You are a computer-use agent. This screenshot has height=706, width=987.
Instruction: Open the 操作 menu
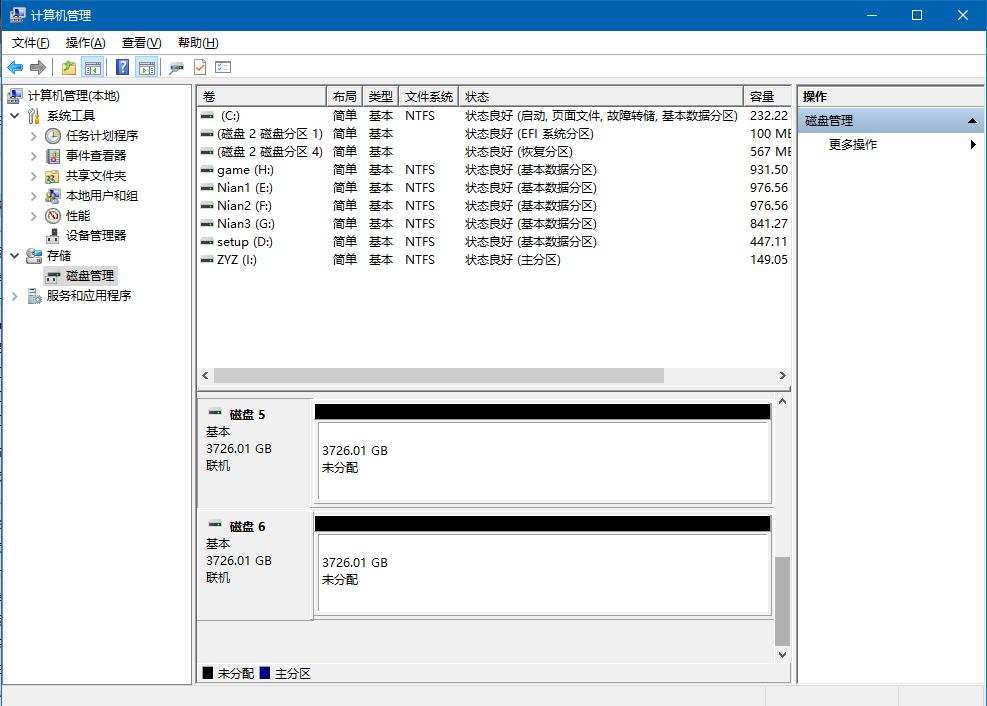click(83, 43)
